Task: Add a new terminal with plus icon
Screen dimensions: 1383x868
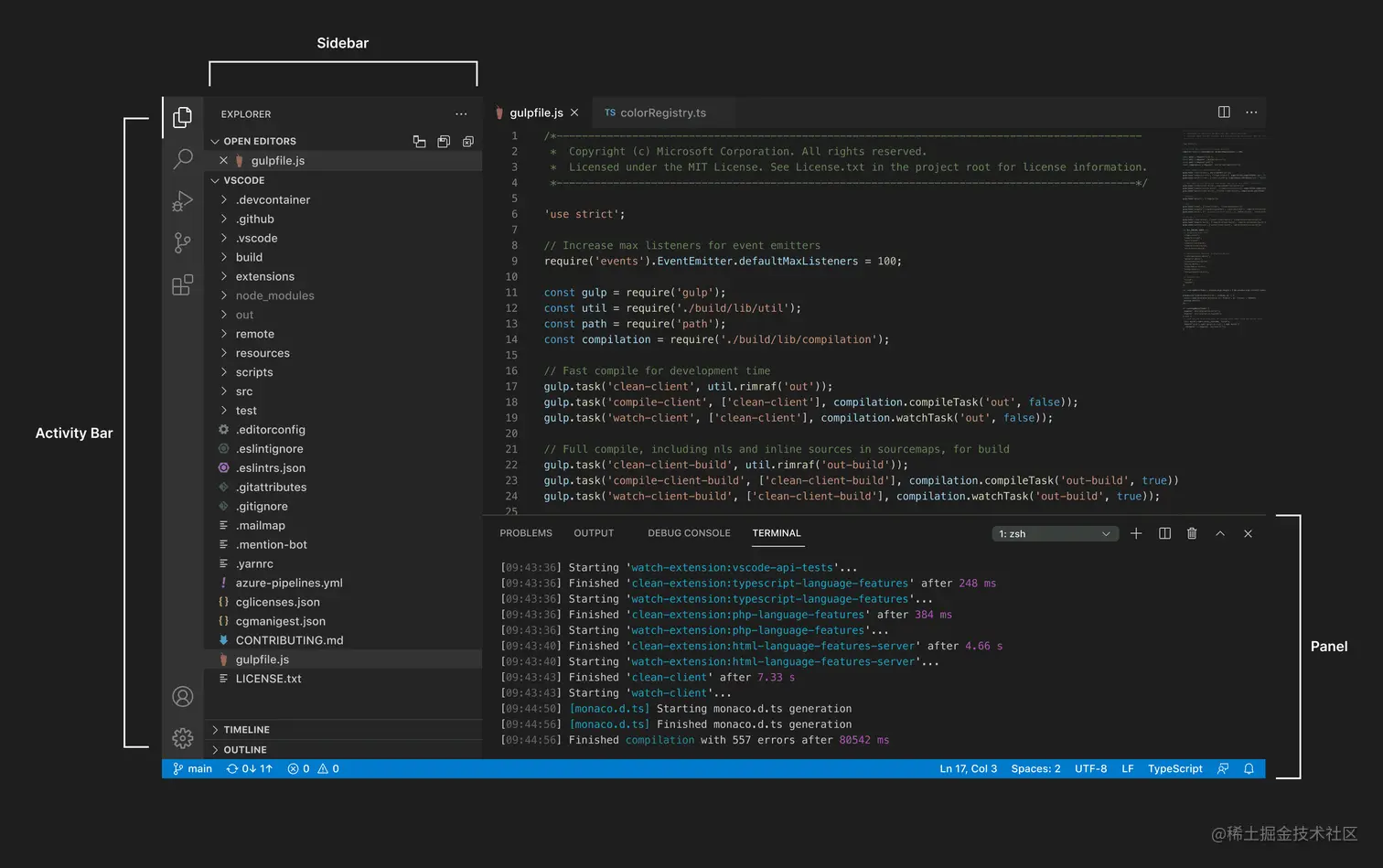Action: coord(1136,533)
